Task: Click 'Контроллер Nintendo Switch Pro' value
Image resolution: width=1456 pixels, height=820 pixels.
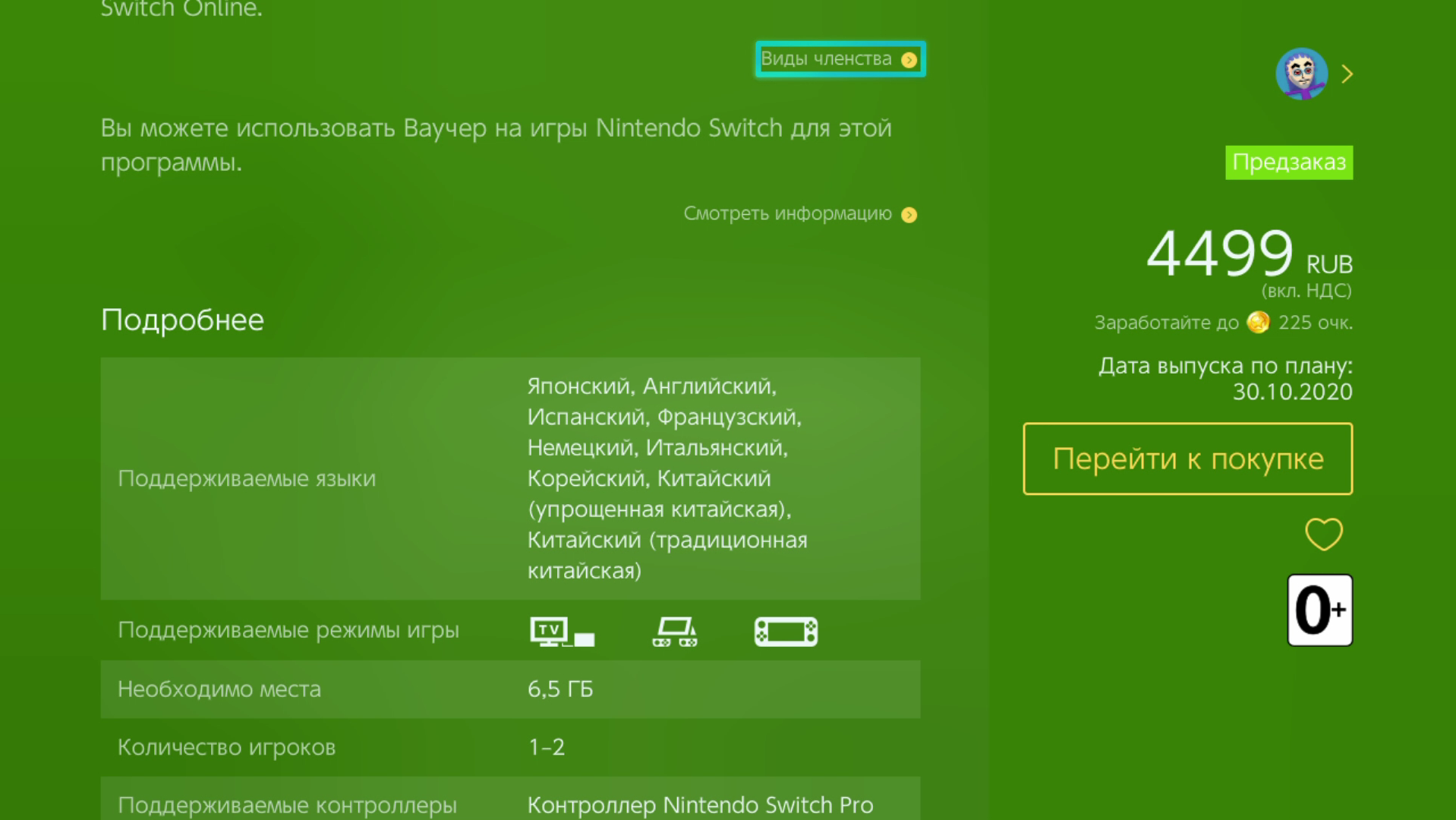Action: pyautogui.click(x=700, y=805)
